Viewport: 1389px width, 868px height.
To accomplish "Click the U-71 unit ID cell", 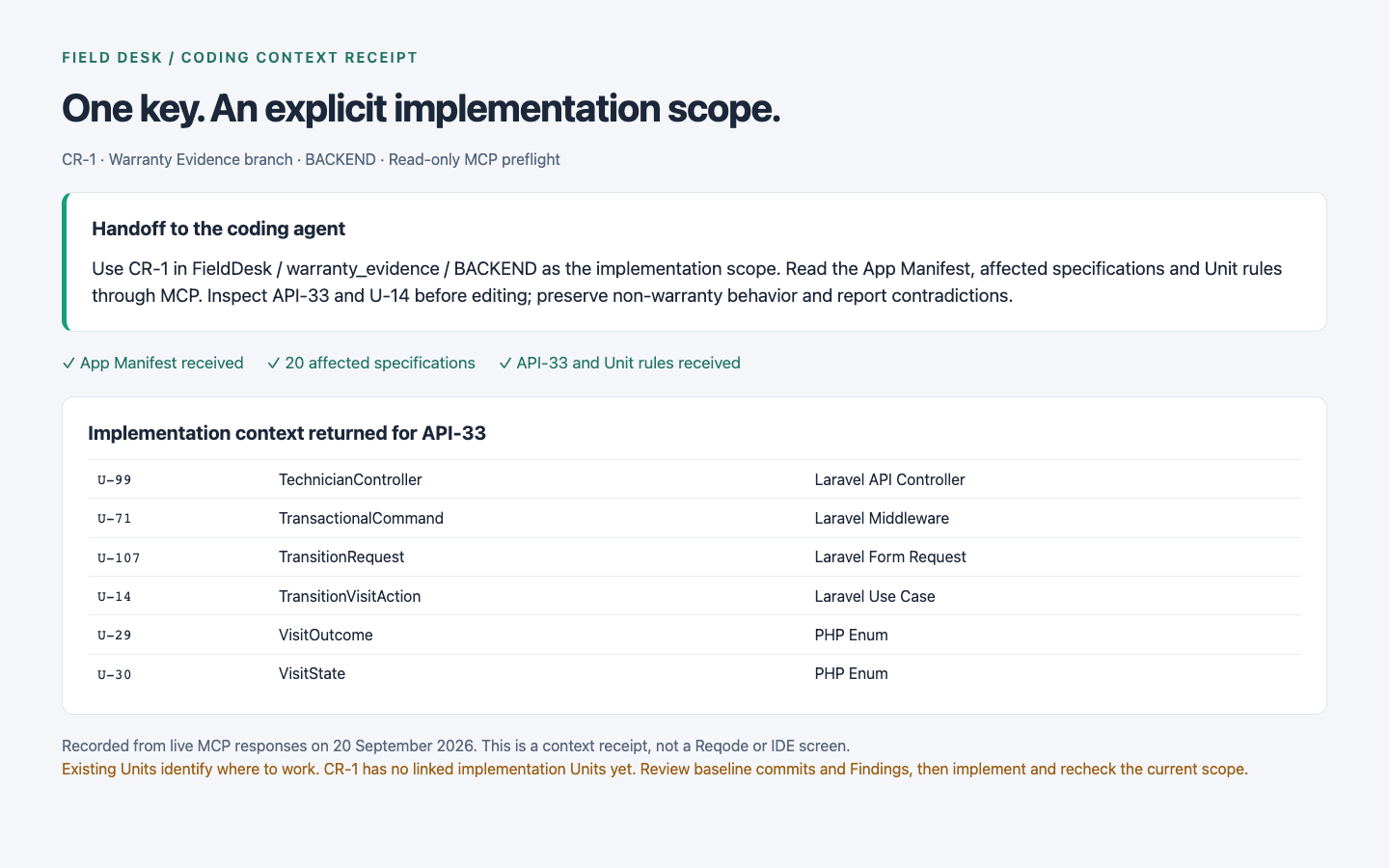I will click(114, 518).
